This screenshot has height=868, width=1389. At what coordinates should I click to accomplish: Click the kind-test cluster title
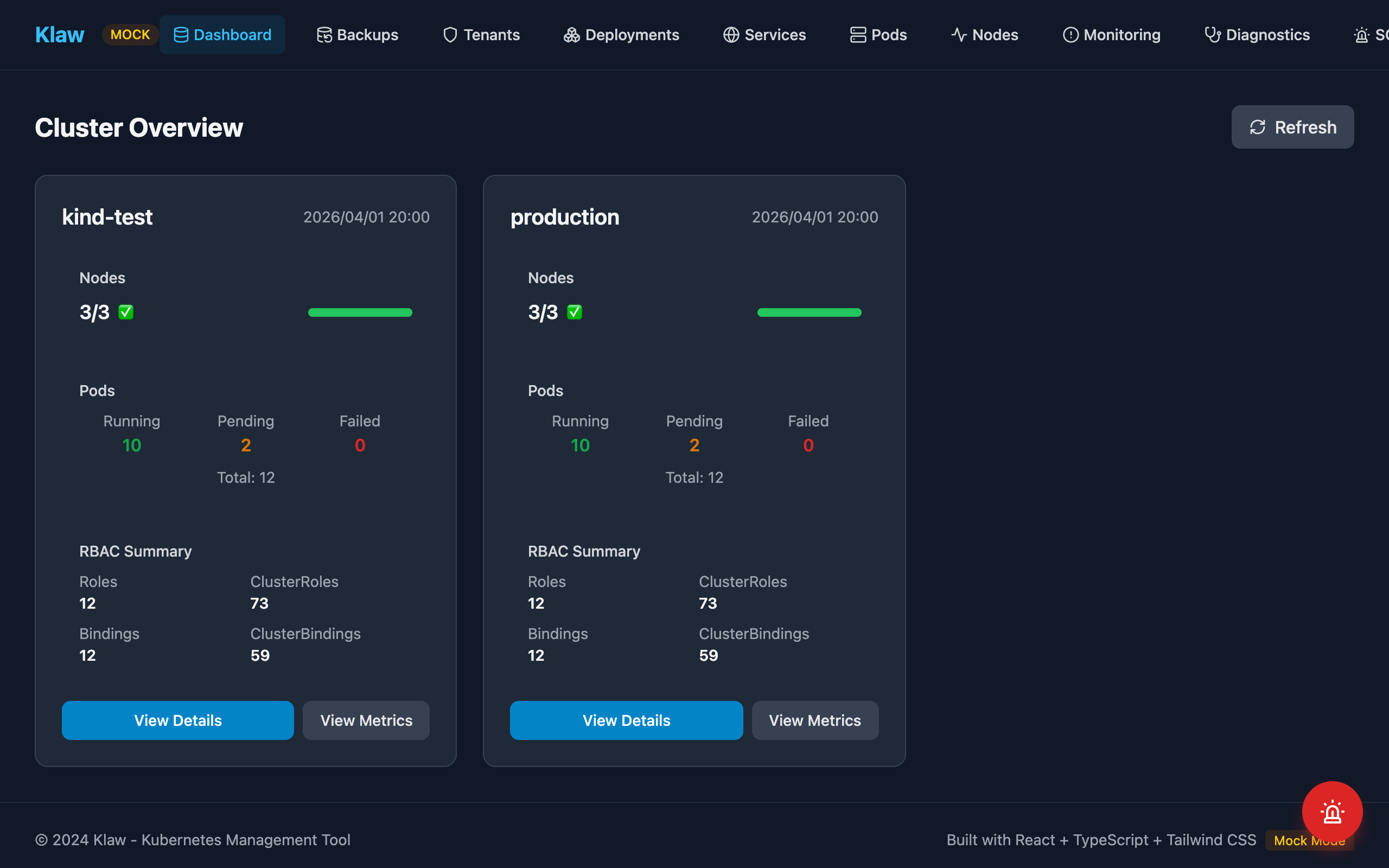click(x=107, y=217)
